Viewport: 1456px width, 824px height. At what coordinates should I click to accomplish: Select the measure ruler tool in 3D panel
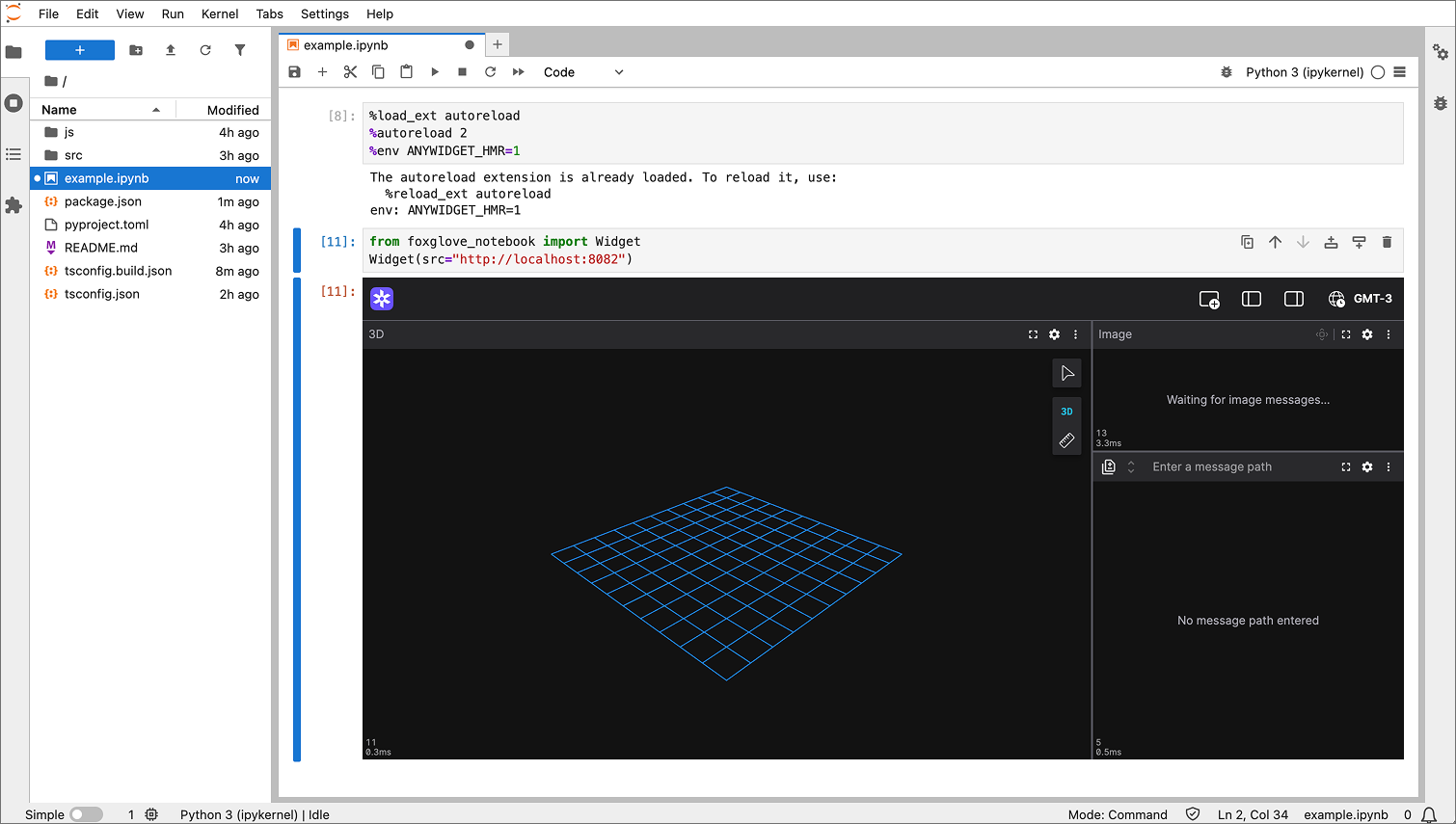tap(1066, 440)
